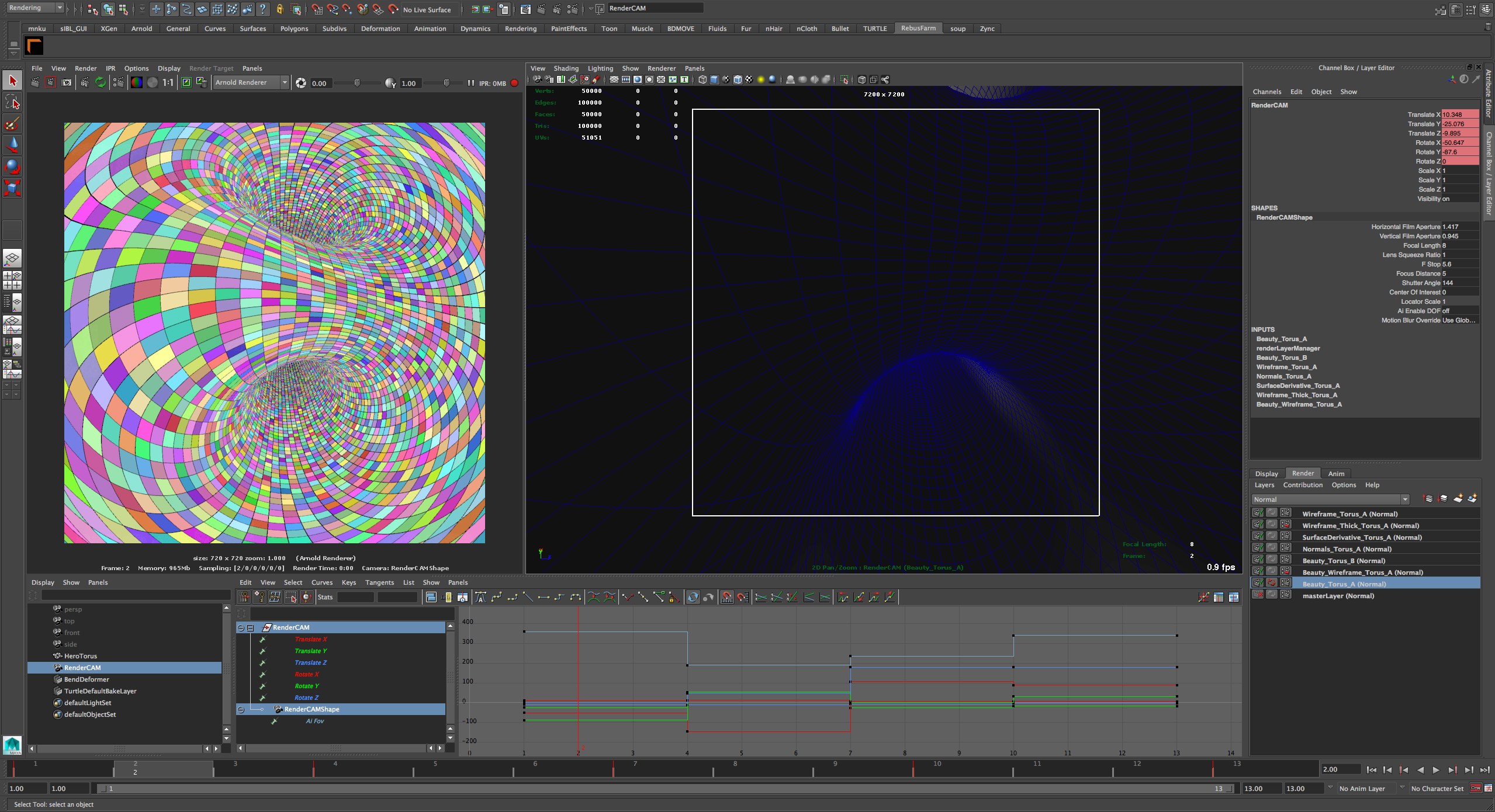Click play forward button on timeline

[x=1436, y=770]
